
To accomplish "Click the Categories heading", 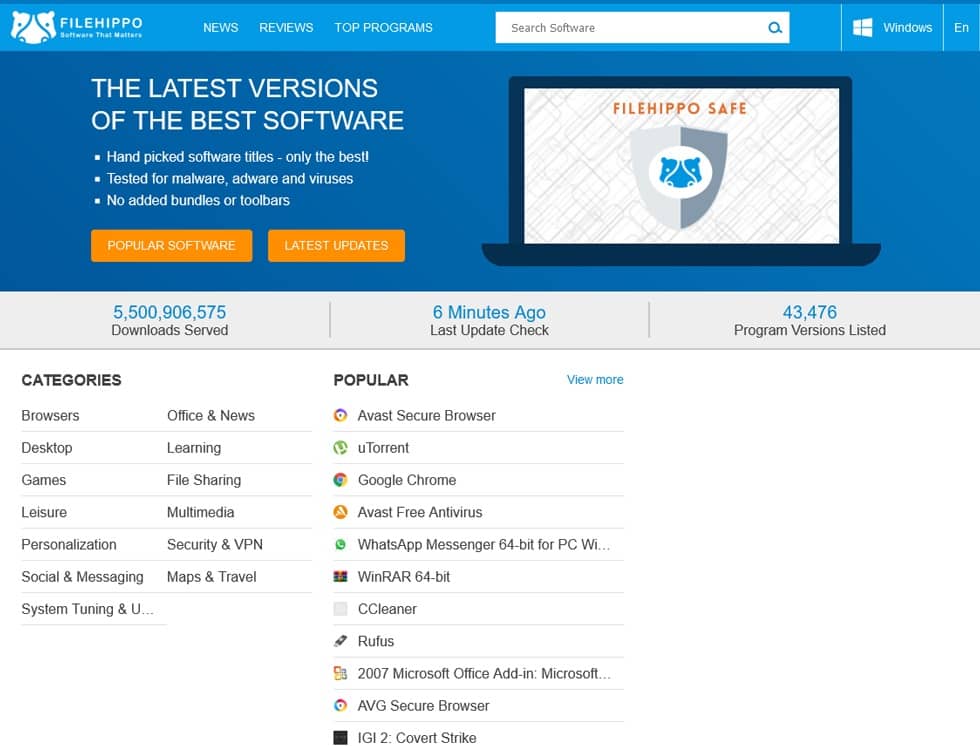I will pyautogui.click(x=71, y=380).
